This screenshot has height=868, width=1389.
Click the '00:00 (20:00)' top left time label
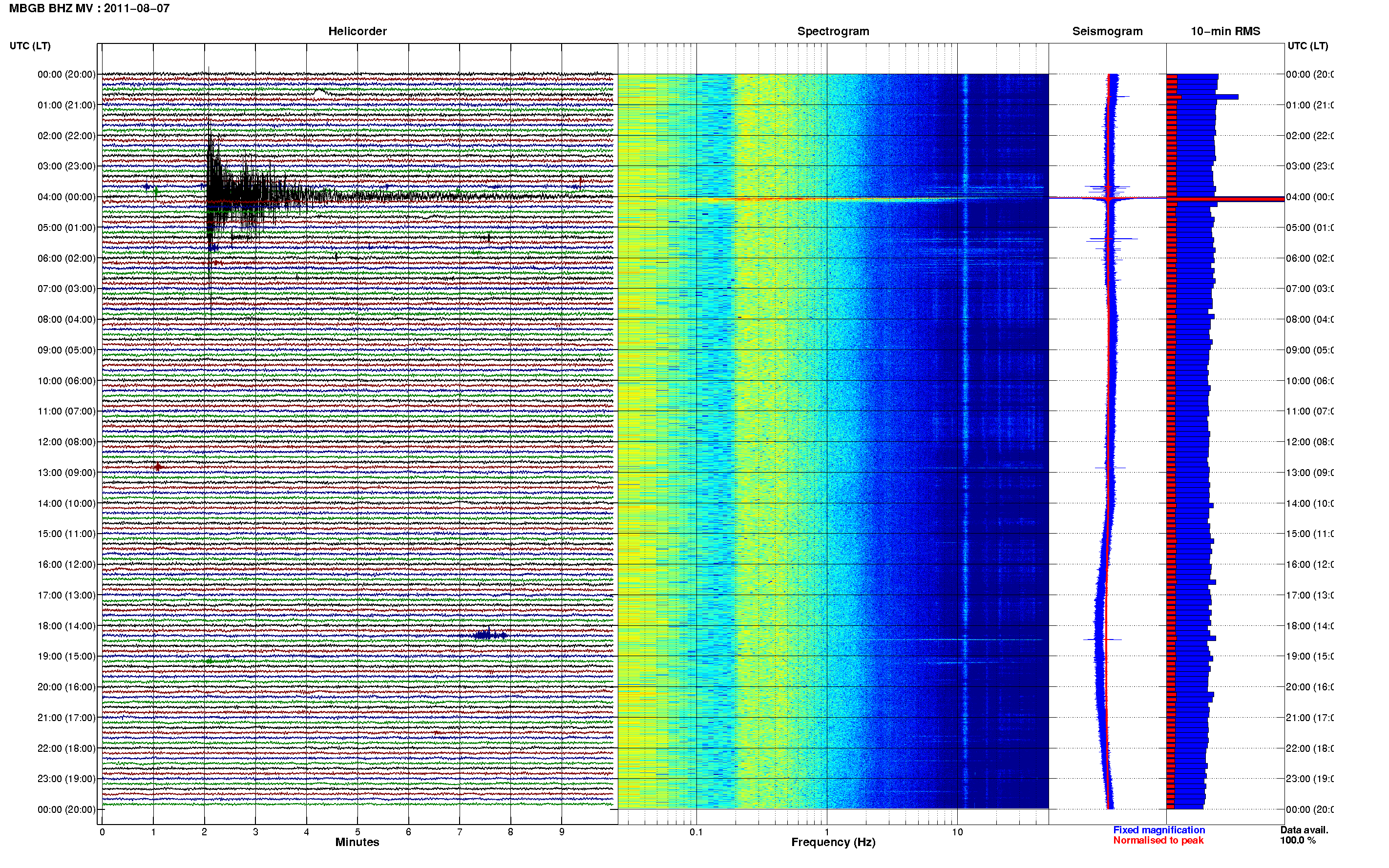(x=66, y=74)
